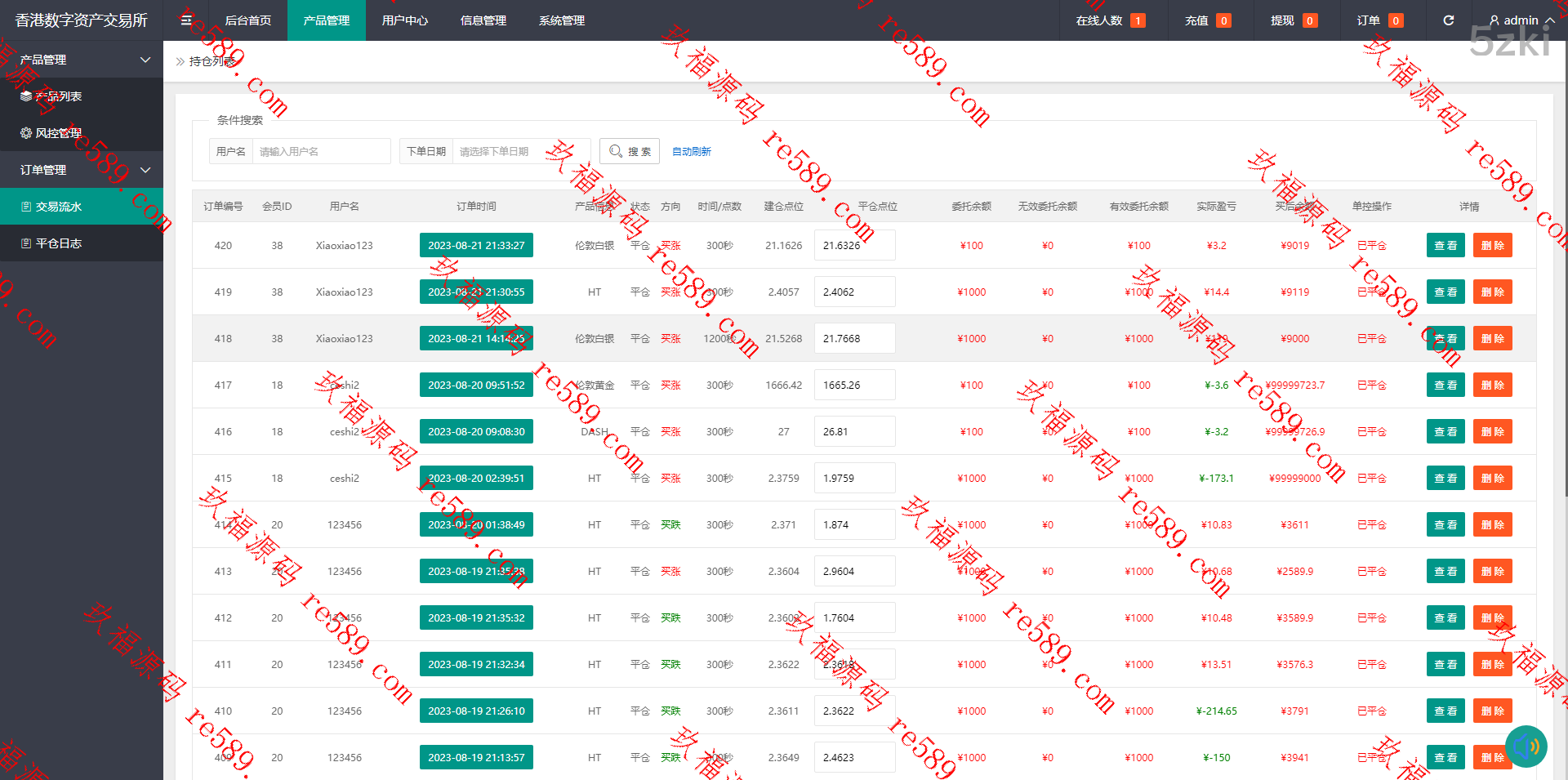Delete order 419 with 删除 button
This screenshot has width=1568, height=780.
(1492, 292)
